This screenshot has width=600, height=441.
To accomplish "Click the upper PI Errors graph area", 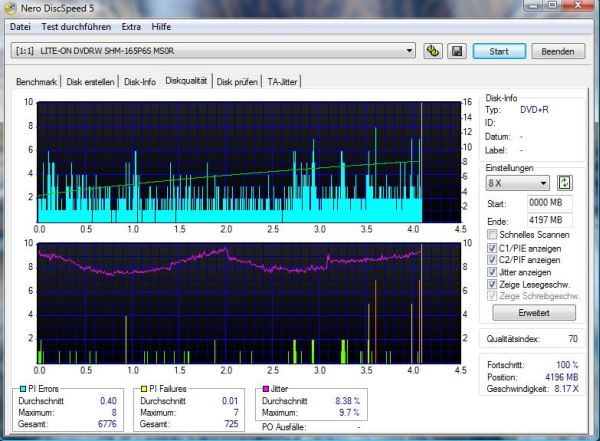I will tap(249, 162).
